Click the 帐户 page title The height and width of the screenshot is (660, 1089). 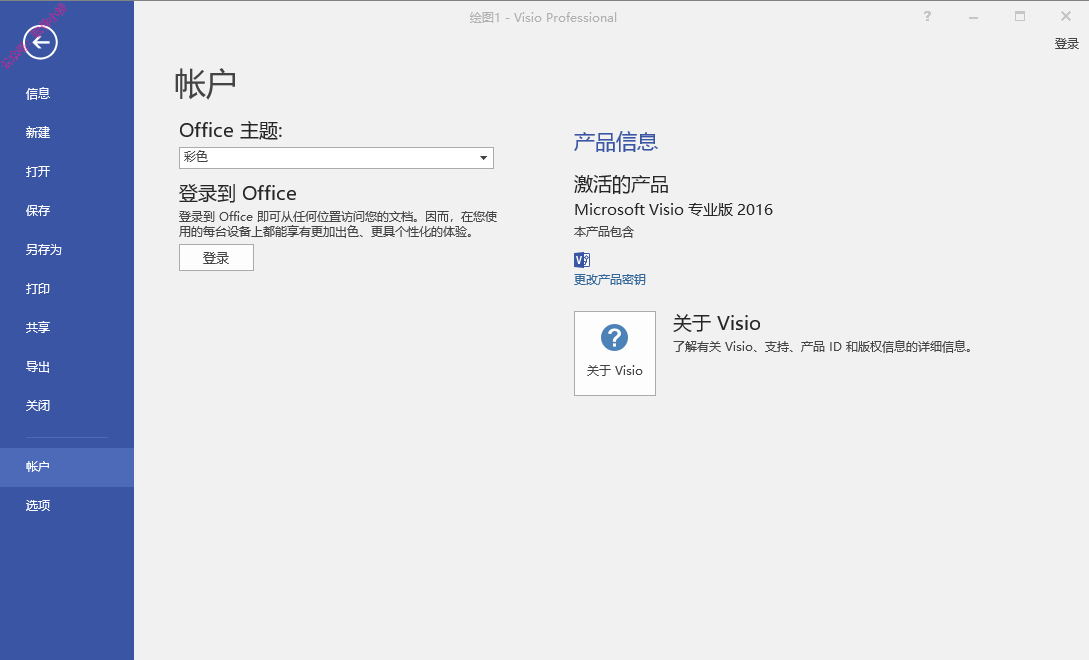tap(205, 84)
